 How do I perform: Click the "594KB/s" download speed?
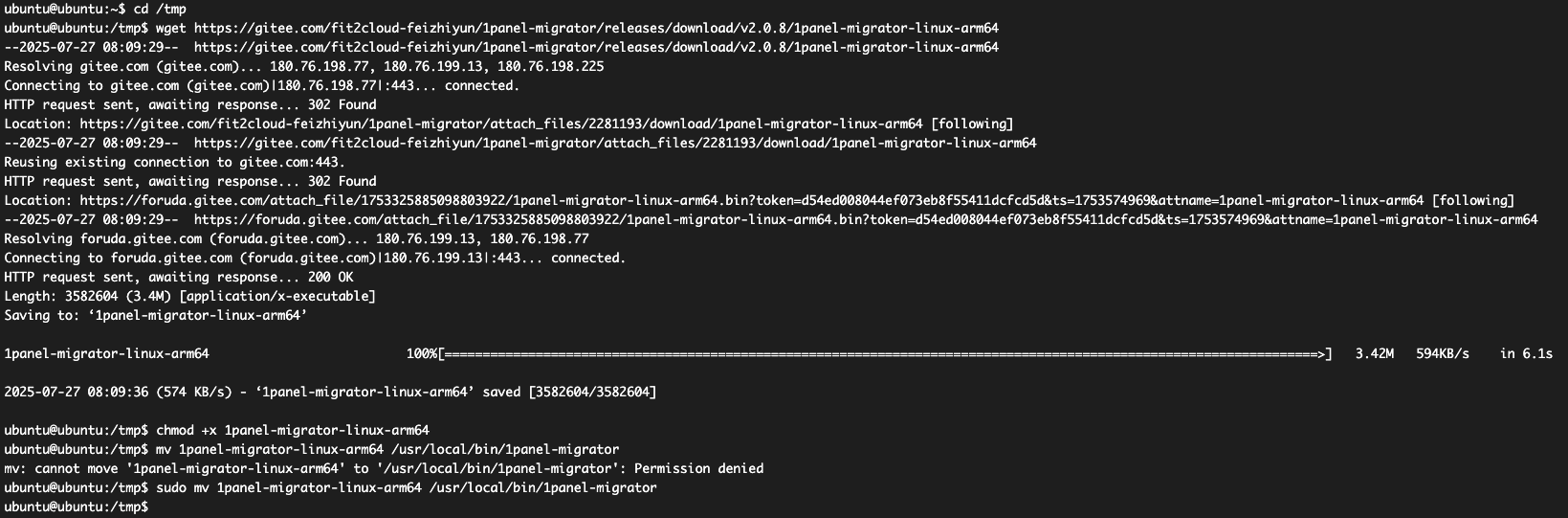click(x=1443, y=353)
